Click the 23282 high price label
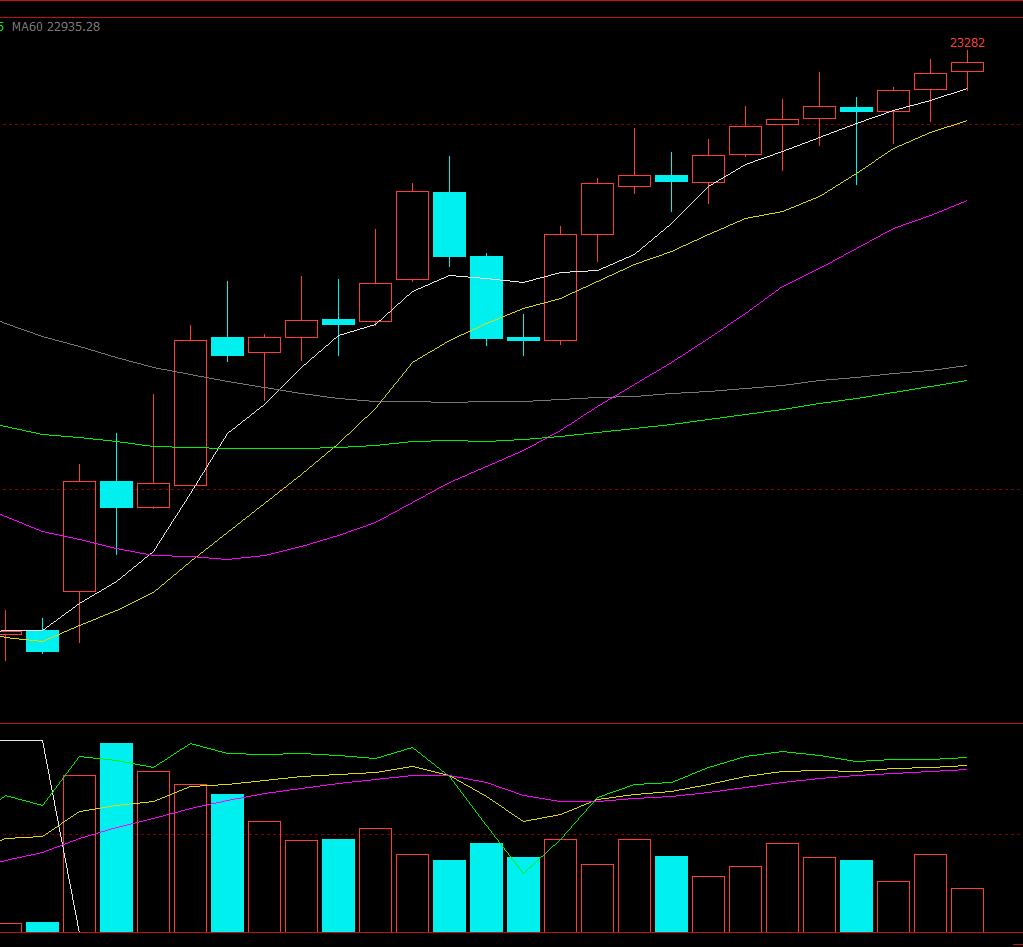 tap(967, 43)
